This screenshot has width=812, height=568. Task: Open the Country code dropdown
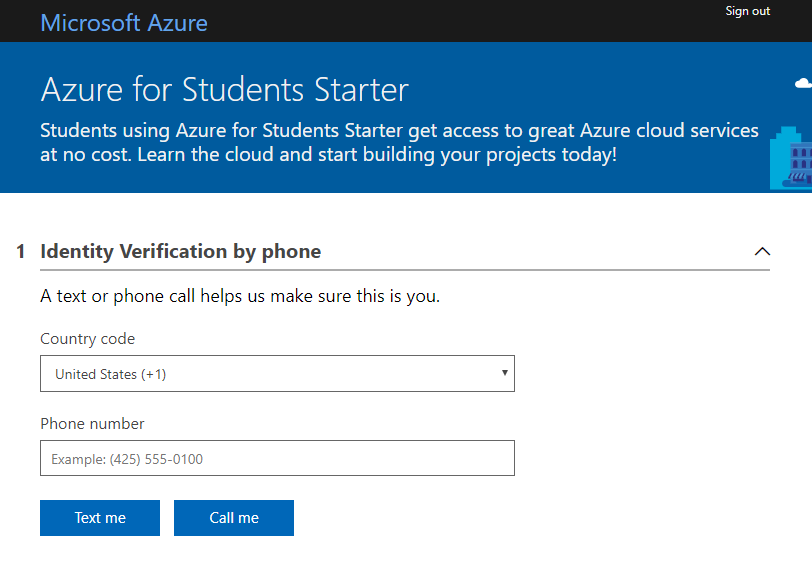277,373
